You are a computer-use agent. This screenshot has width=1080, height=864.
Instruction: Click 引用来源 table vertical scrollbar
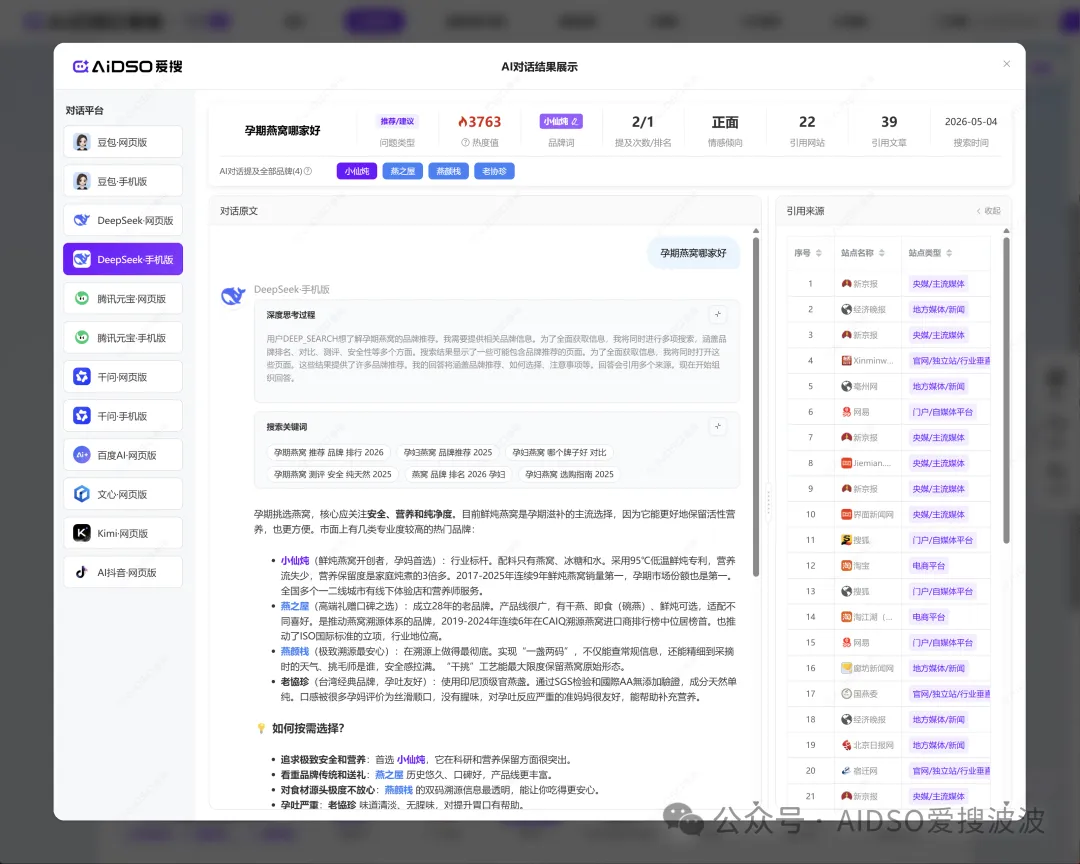coord(1006,391)
